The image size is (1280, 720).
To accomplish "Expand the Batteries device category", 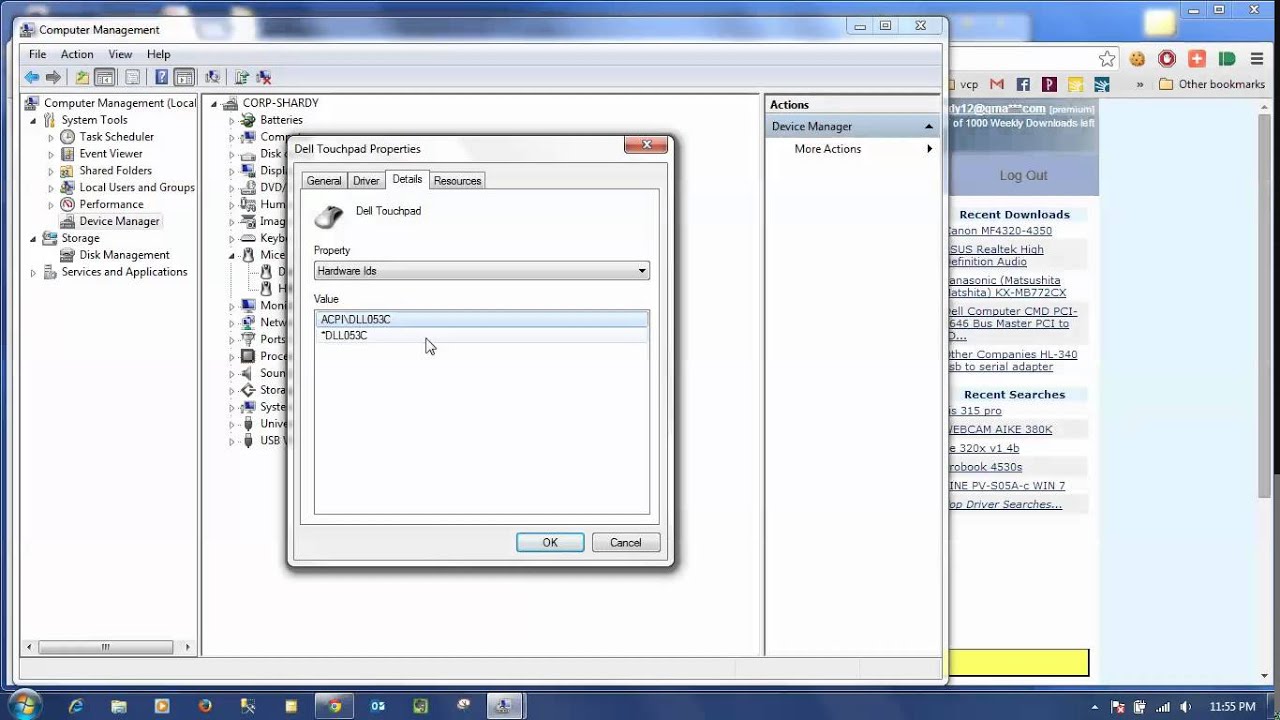I will 231,120.
